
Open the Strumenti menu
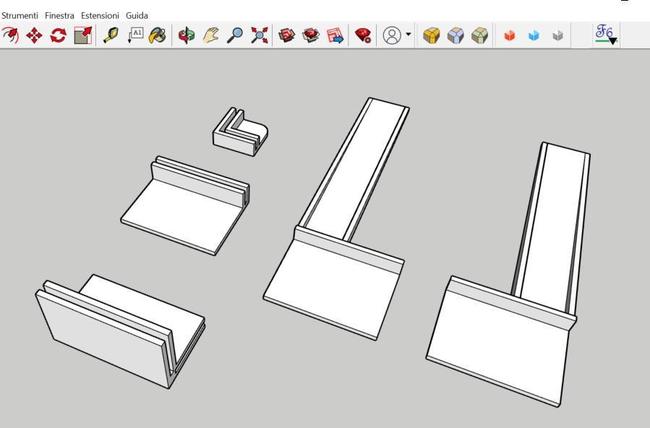click(x=20, y=16)
